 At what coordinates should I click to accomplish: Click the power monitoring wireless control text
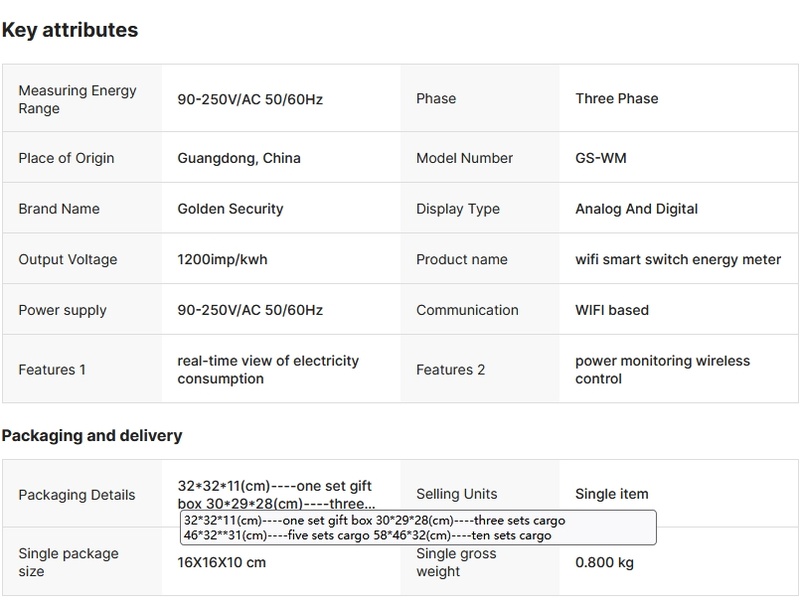(x=662, y=370)
